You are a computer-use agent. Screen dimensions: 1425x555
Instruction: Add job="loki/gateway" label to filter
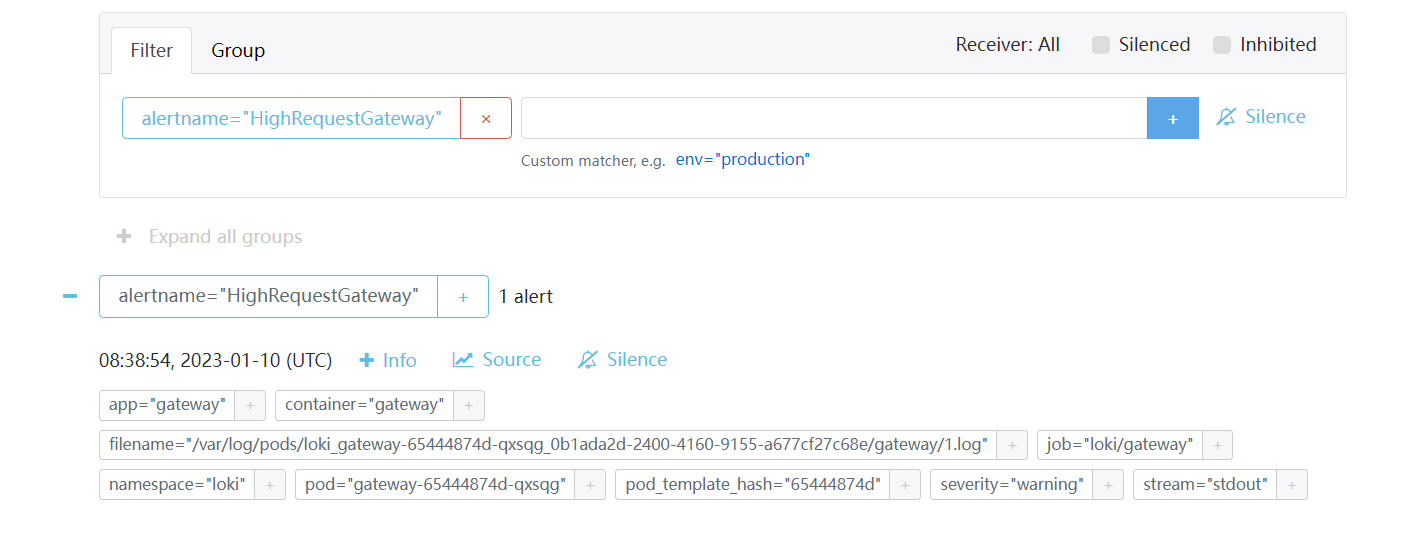click(1217, 445)
